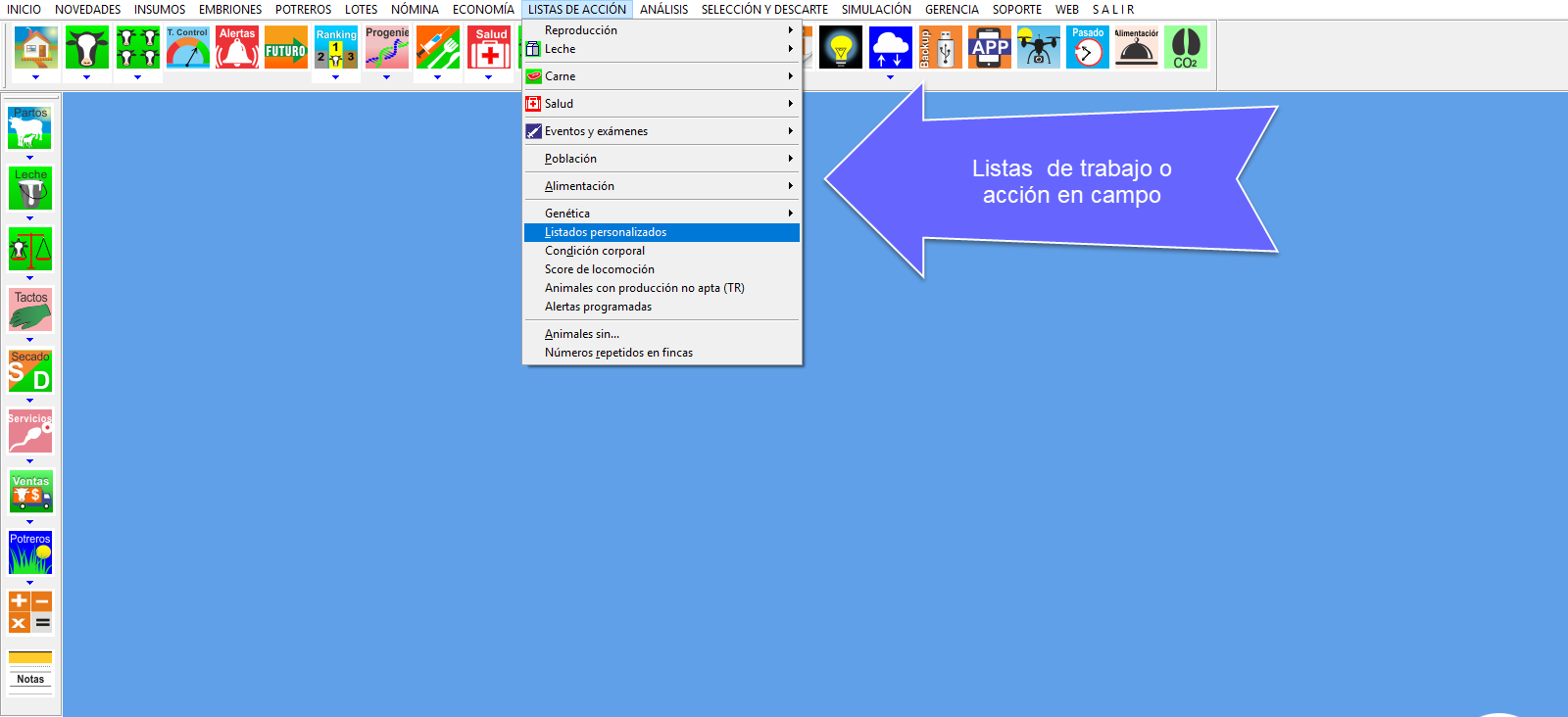This screenshot has width=1568, height=717.
Task: Open the Tactos sidebar icon
Action: click(x=30, y=311)
